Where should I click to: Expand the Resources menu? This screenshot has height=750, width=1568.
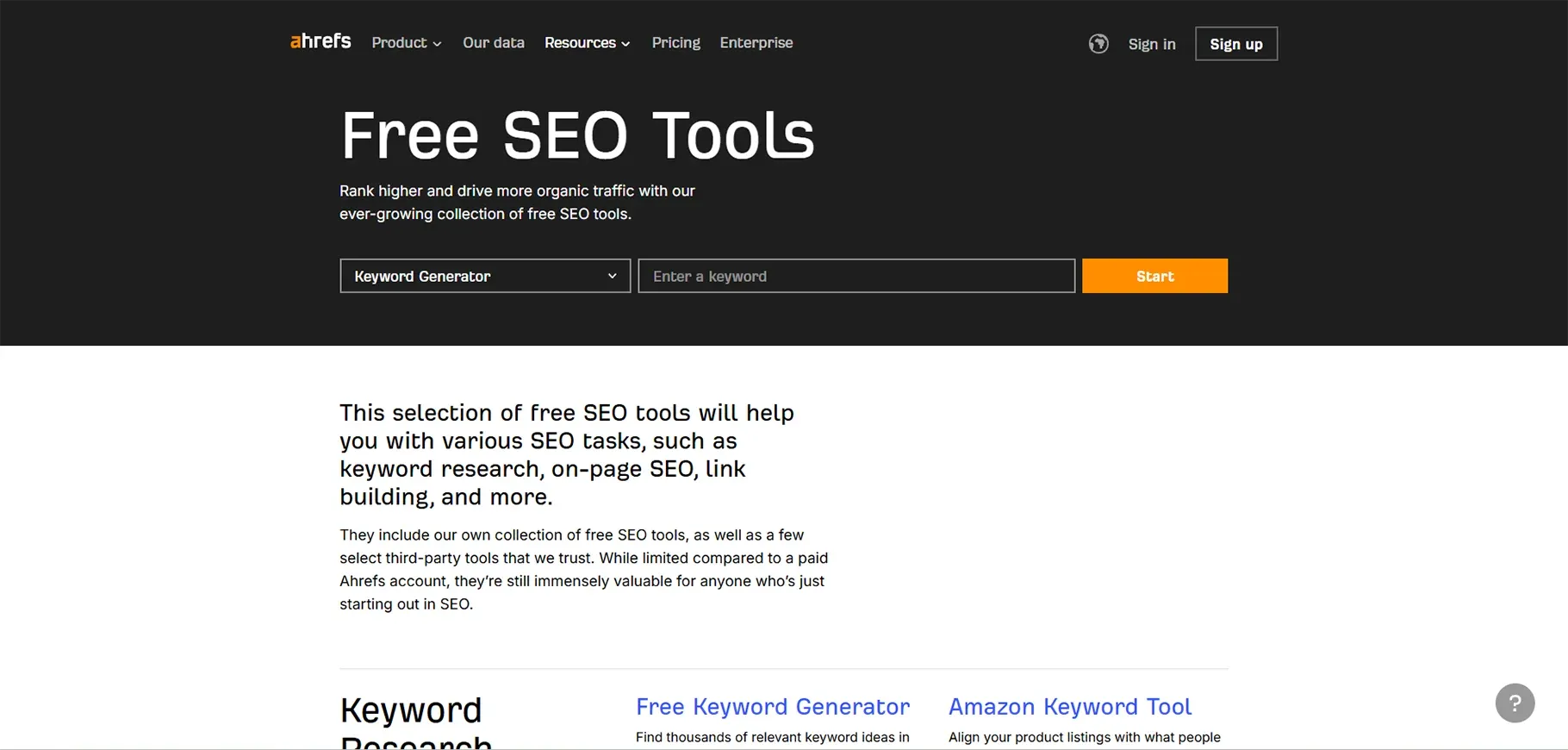coord(580,43)
